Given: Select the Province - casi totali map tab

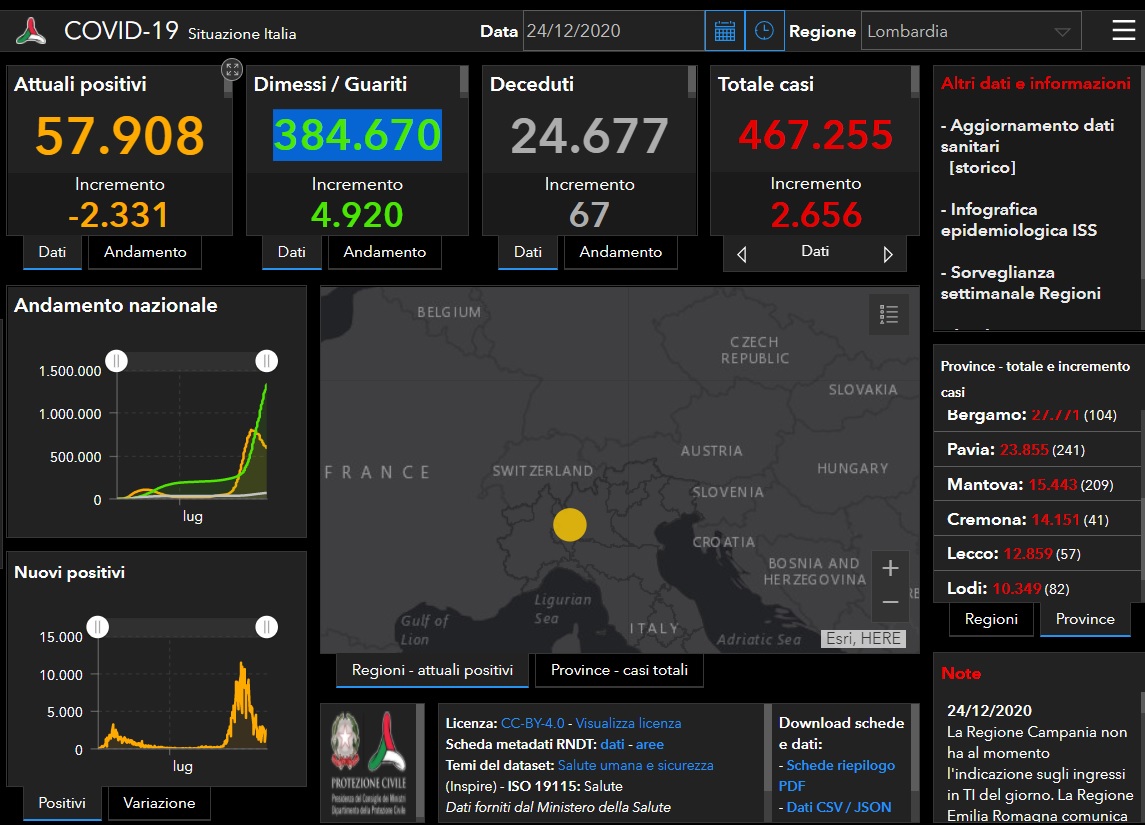Looking at the screenshot, I should pyautogui.click(x=619, y=670).
